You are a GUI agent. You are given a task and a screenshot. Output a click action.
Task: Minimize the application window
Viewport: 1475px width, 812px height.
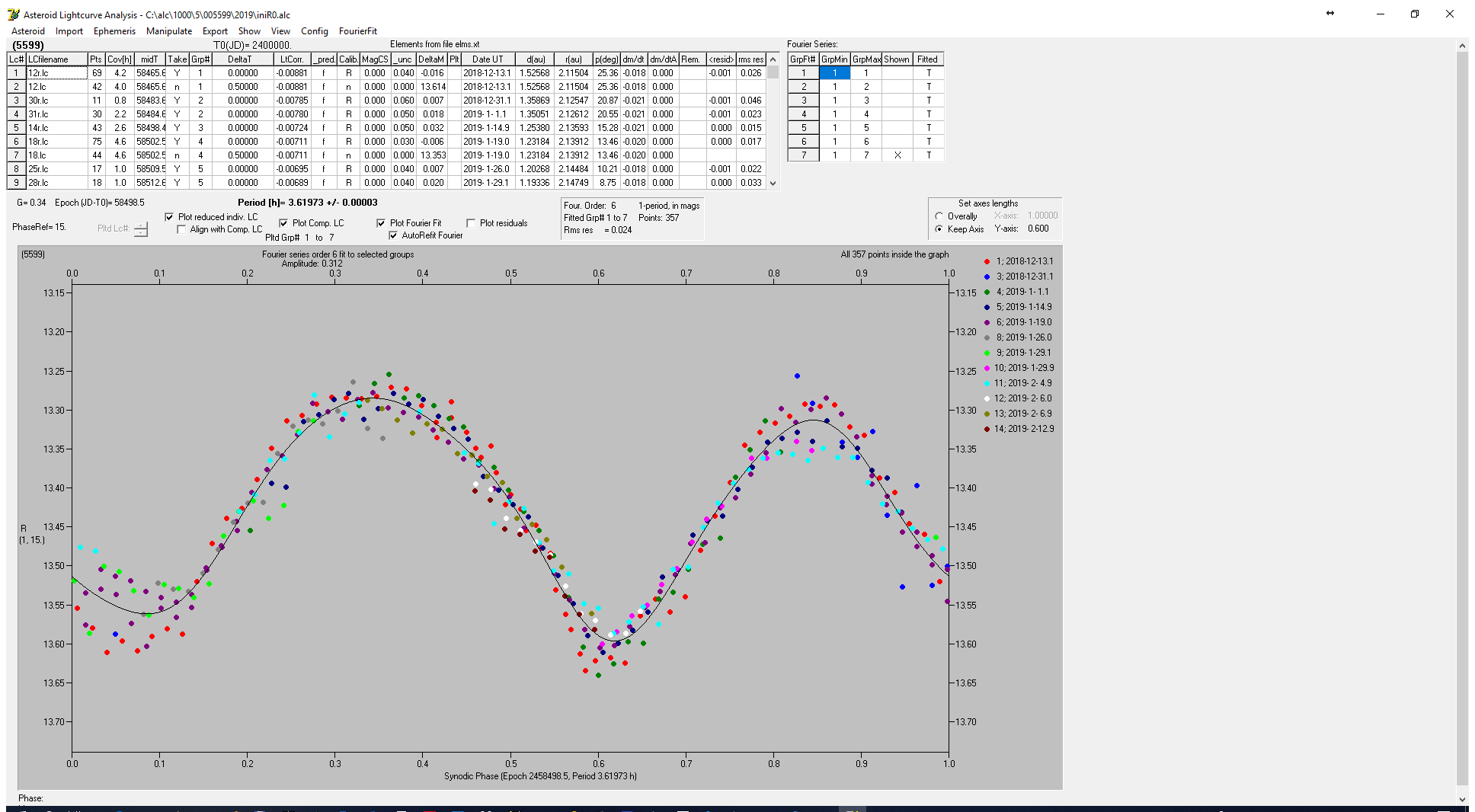click(1380, 14)
